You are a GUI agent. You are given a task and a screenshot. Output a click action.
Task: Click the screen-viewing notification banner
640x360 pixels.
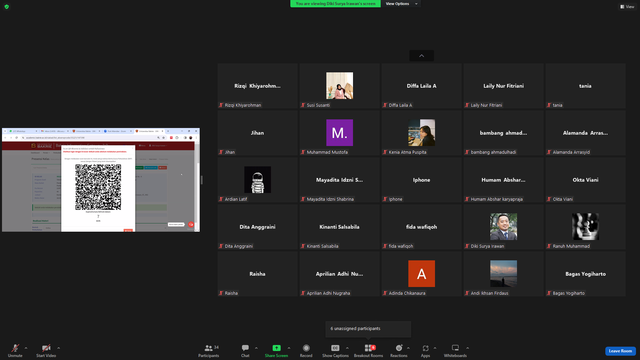[336, 4]
